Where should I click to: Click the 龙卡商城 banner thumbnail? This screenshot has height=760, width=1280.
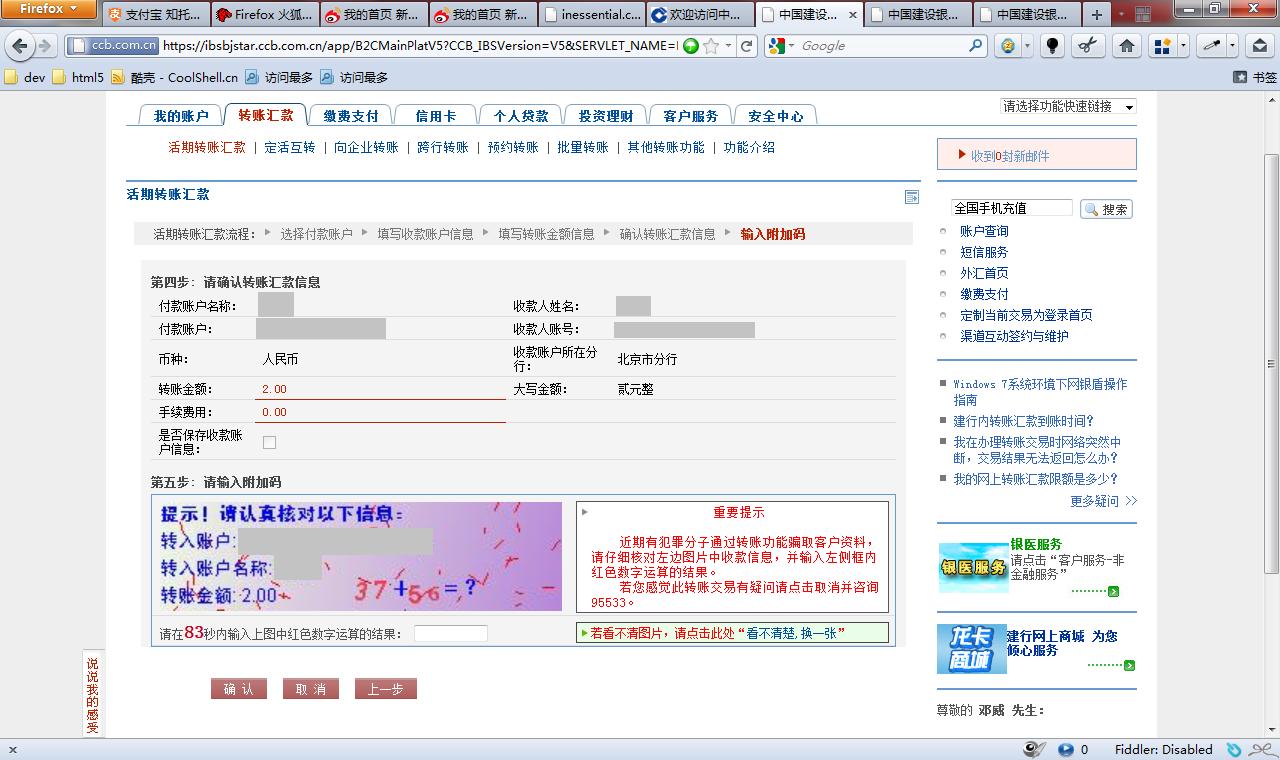point(972,649)
